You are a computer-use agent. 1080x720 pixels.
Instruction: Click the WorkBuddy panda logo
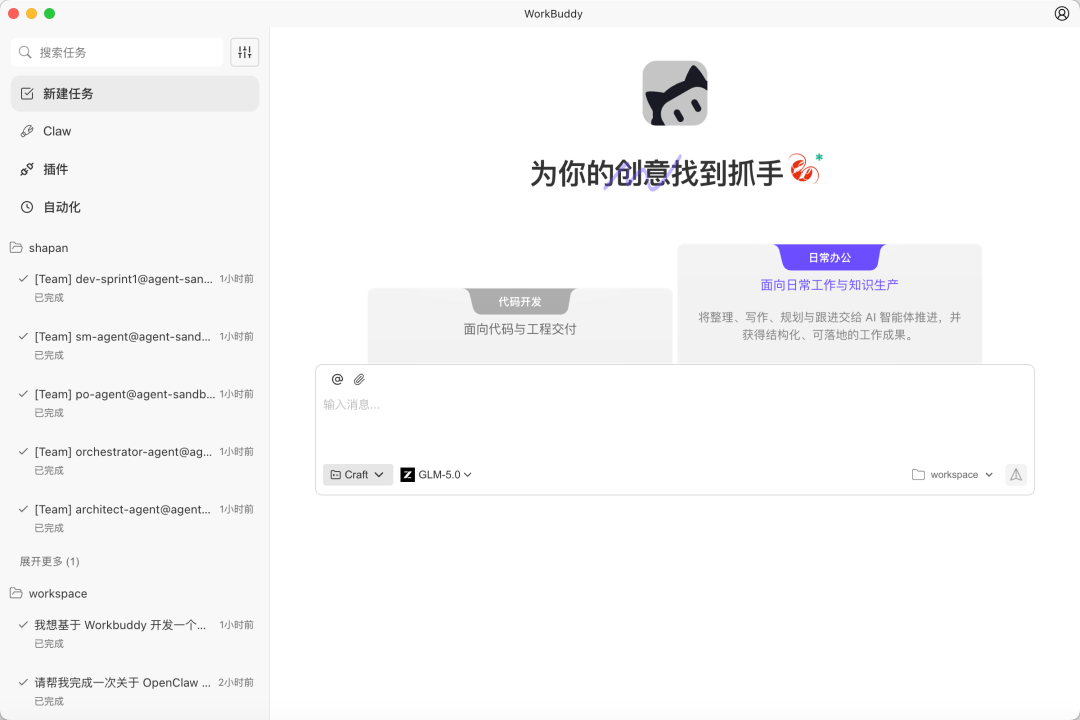(x=674, y=92)
